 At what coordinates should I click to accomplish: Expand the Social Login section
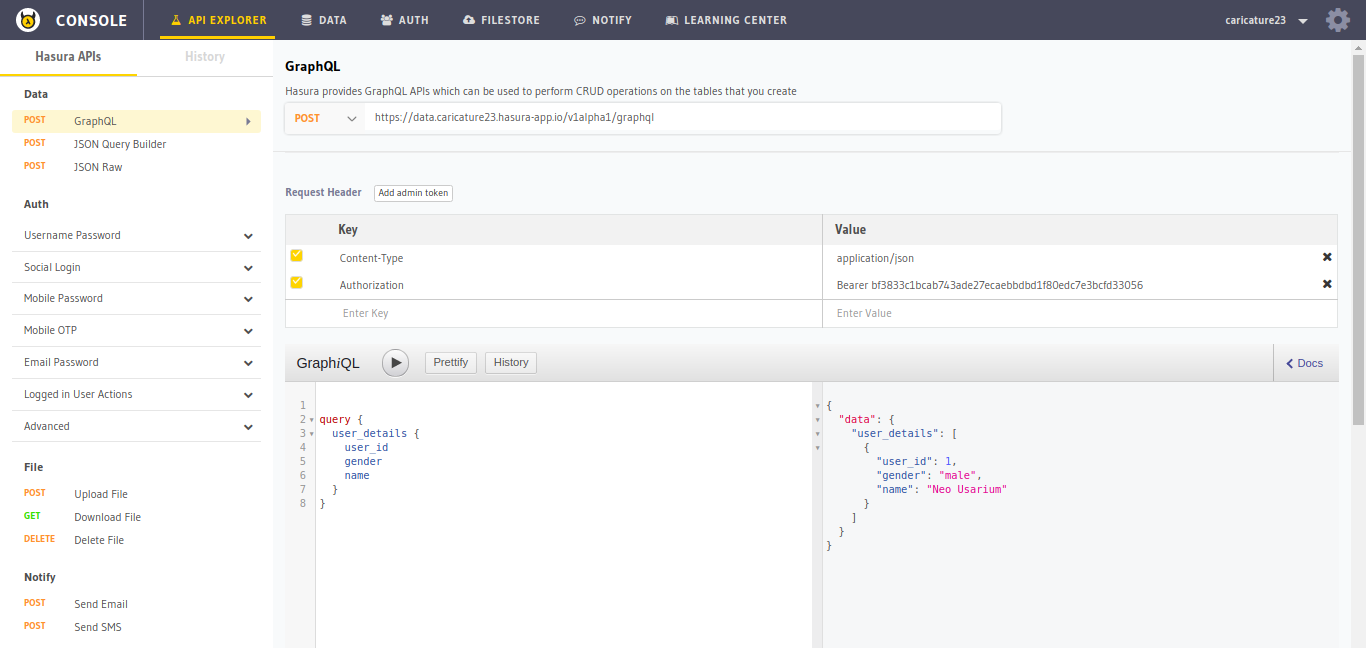click(x=136, y=268)
